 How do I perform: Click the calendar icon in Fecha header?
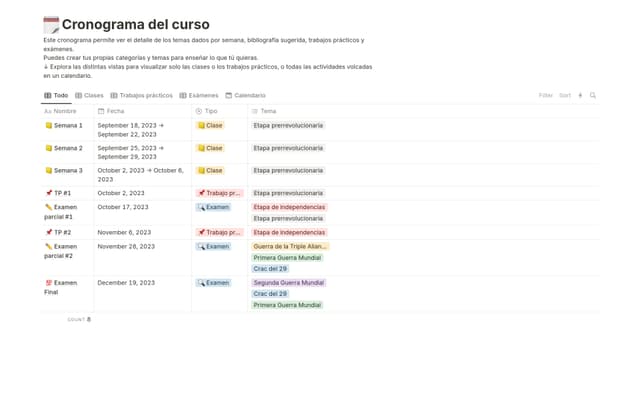[x=101, y=111]
